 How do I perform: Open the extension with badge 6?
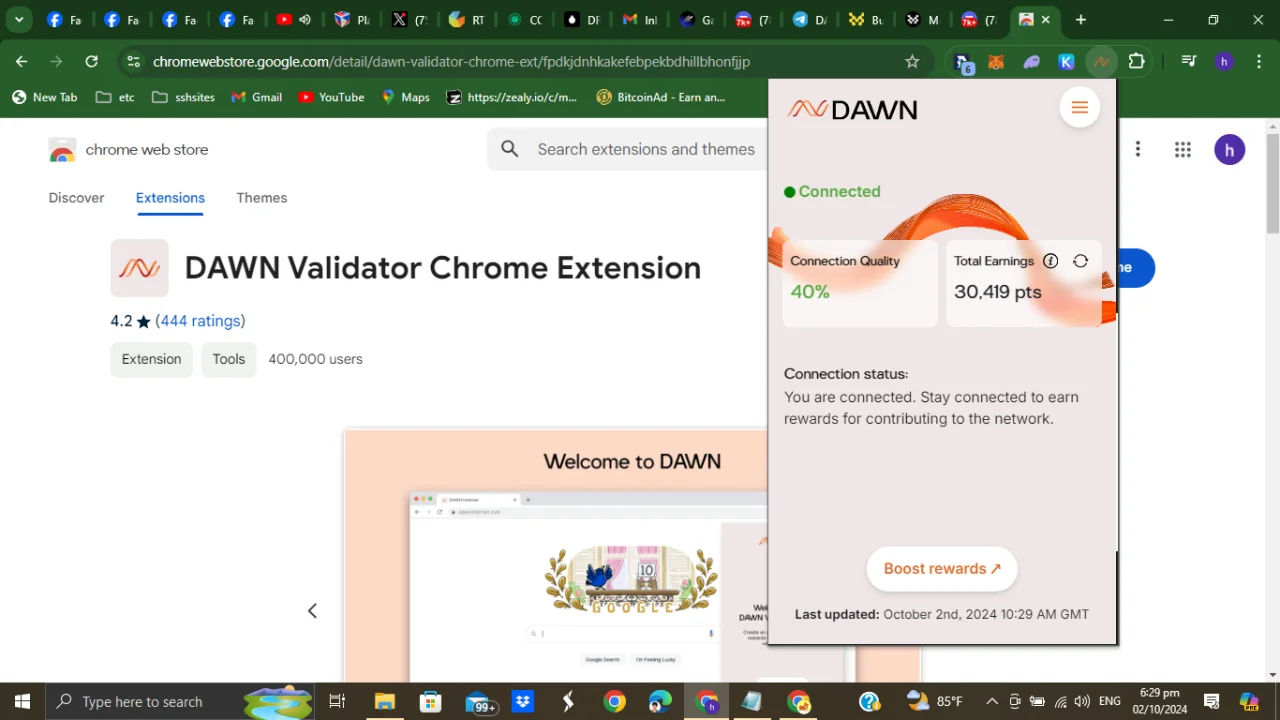[962, 62]
